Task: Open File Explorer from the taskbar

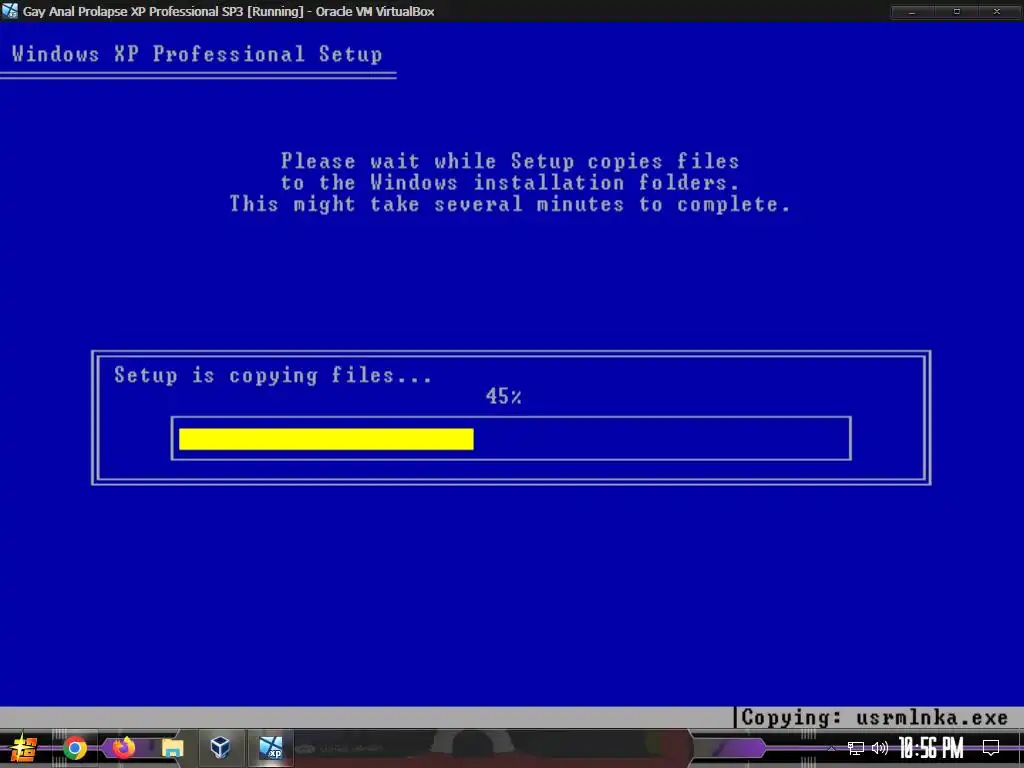Action: (172, 748)
